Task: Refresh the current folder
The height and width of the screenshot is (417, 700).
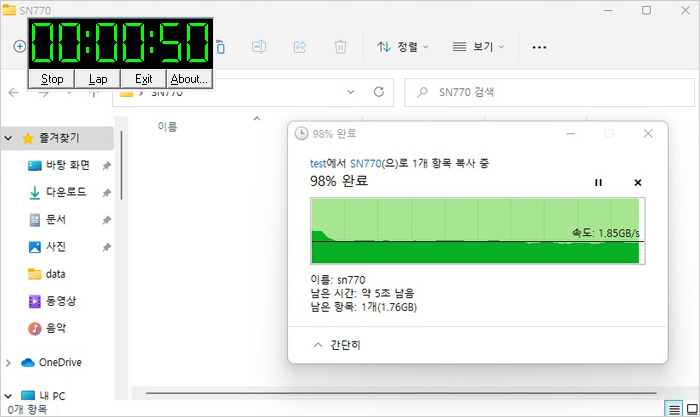Action: click(x=379, y=92)
